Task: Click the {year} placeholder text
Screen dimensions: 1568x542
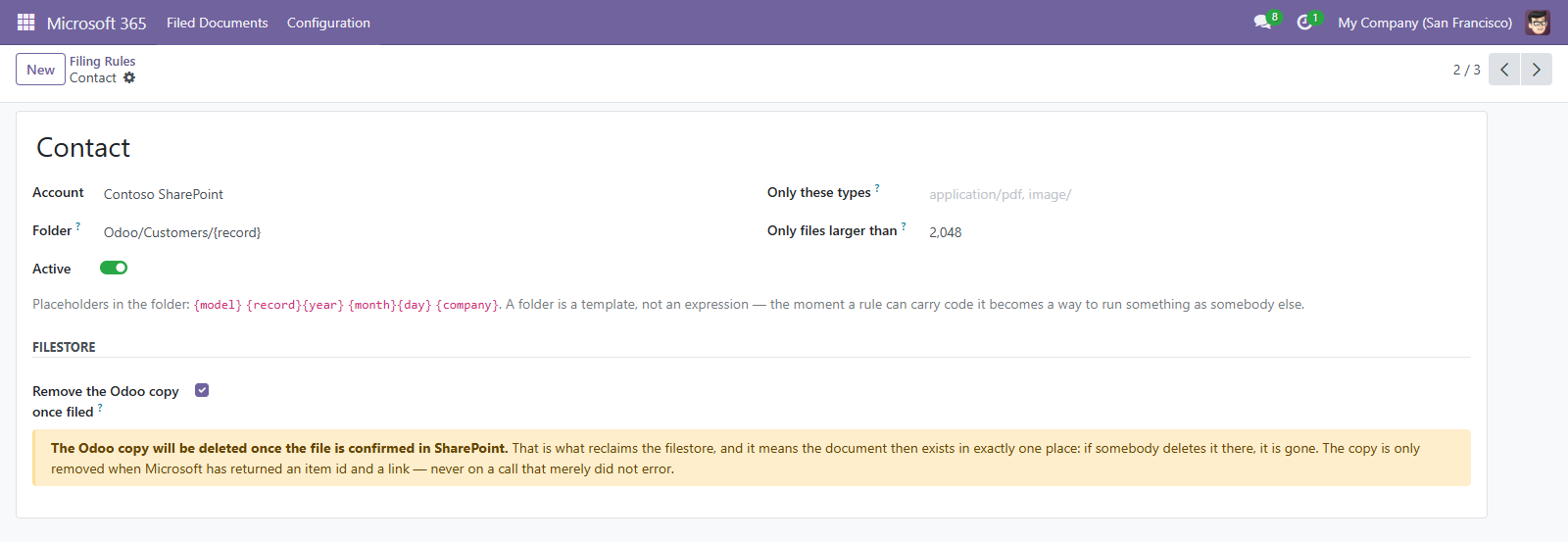Action: tap(323, 305)
